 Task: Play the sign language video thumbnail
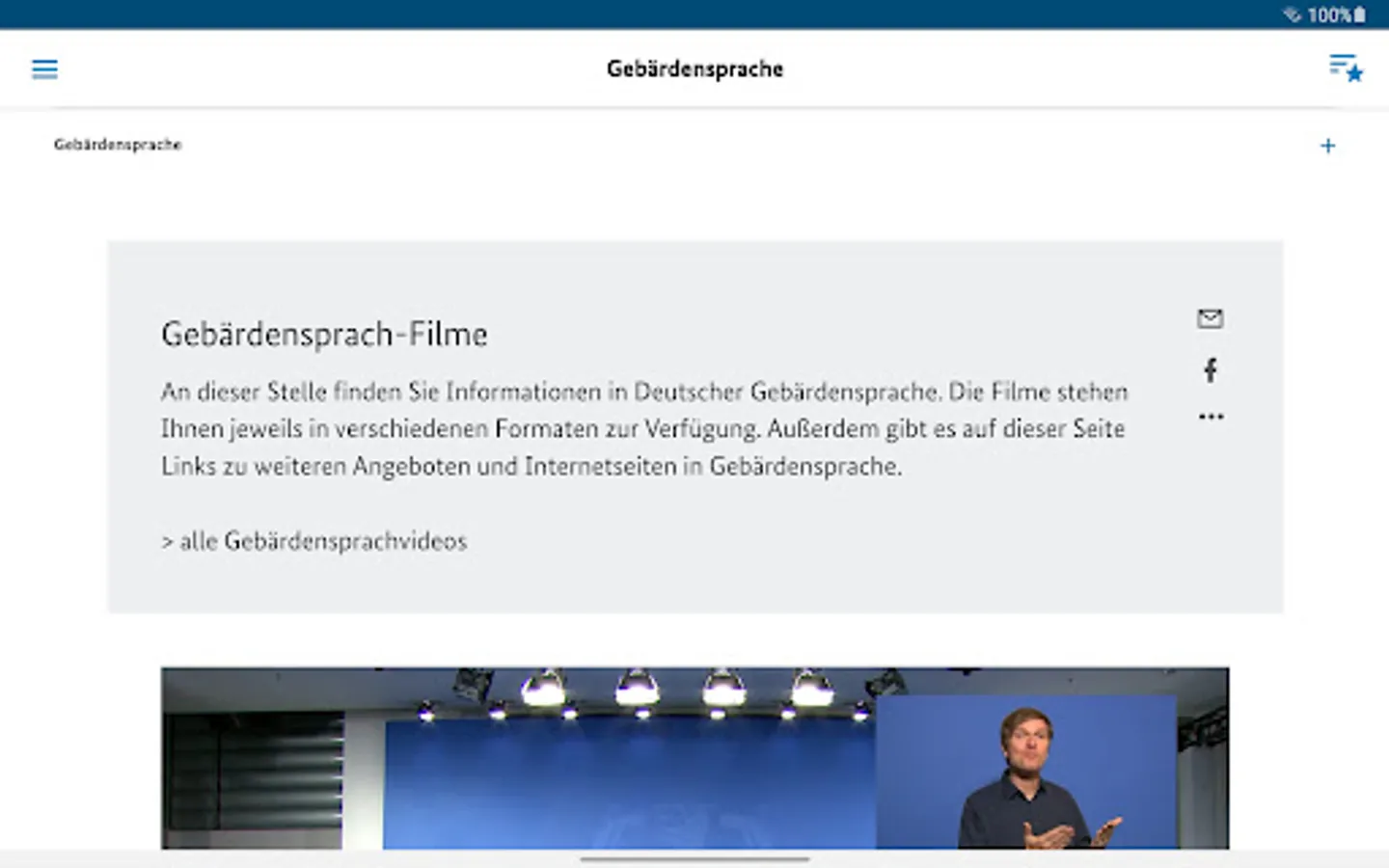pos(694,758)
